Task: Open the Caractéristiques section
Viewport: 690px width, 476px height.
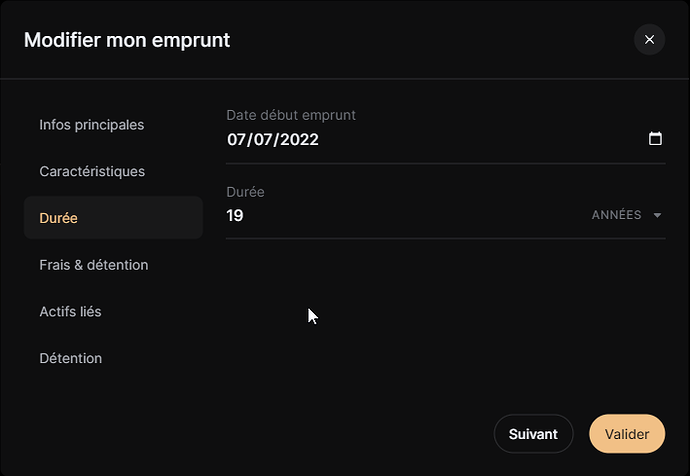Action: coord(92,171)
